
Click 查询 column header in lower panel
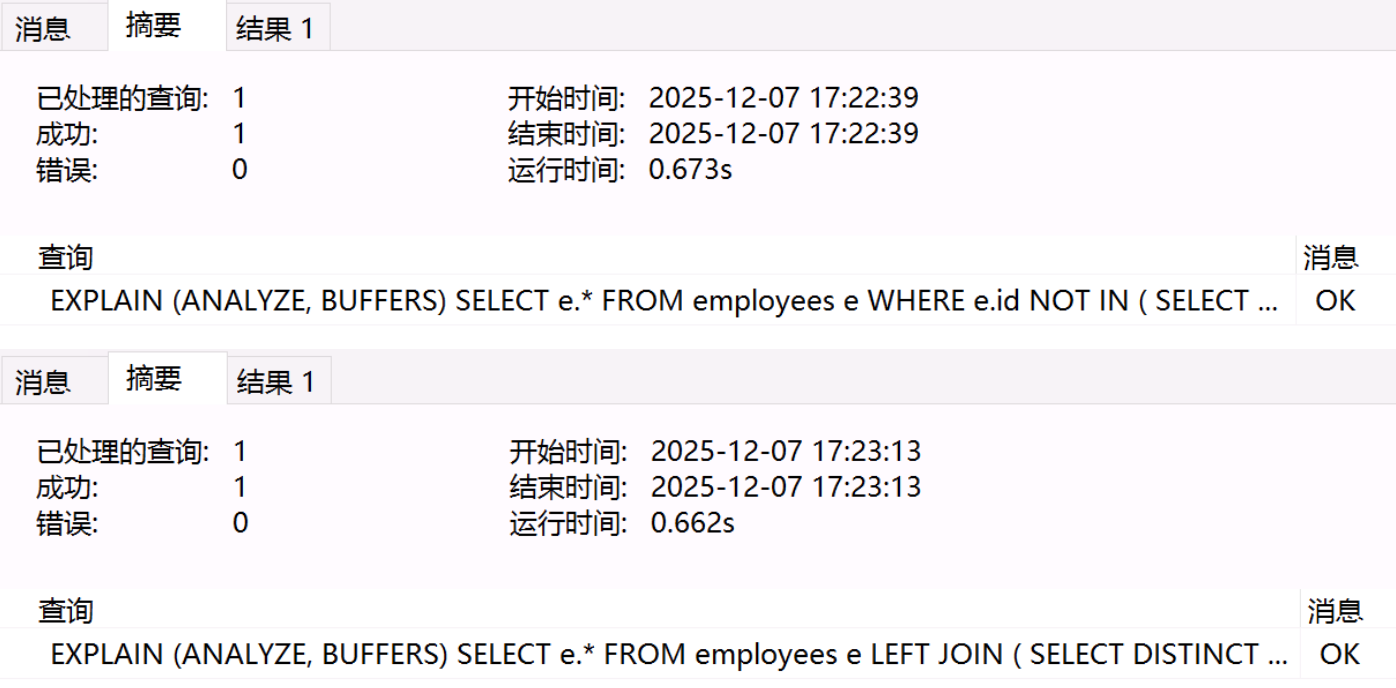65,611
